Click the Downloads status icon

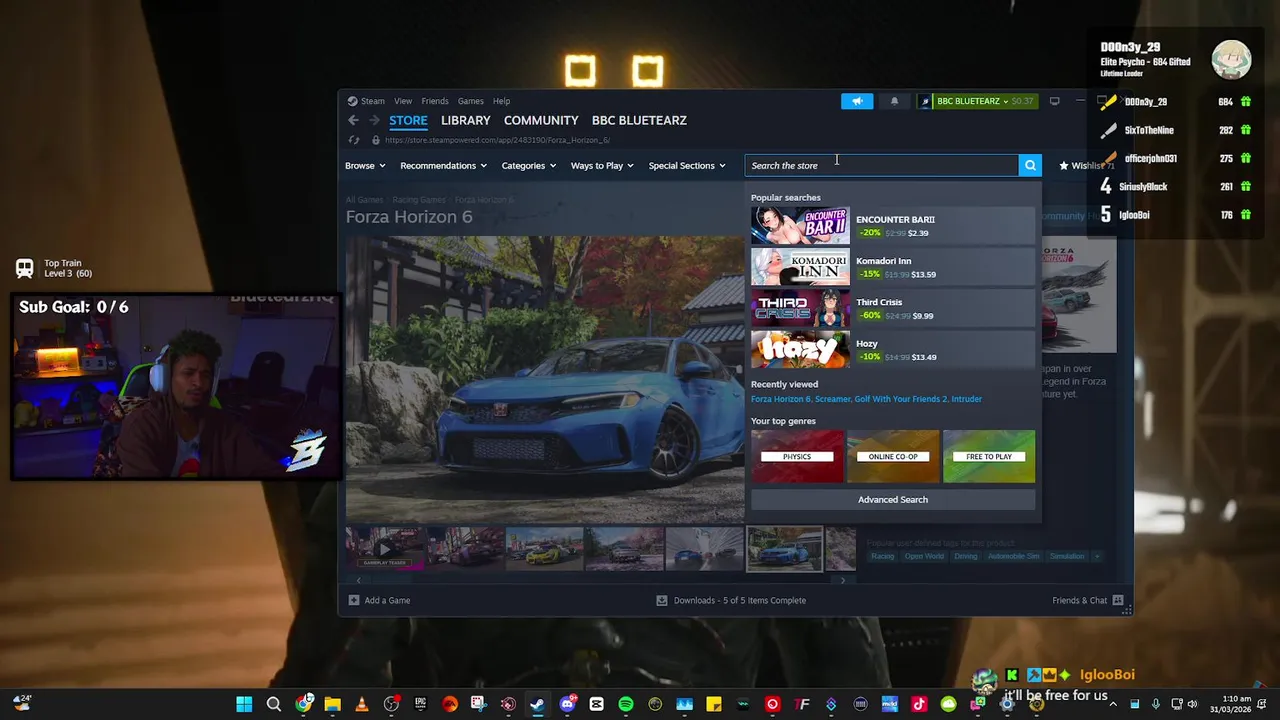tap(661, 600)
